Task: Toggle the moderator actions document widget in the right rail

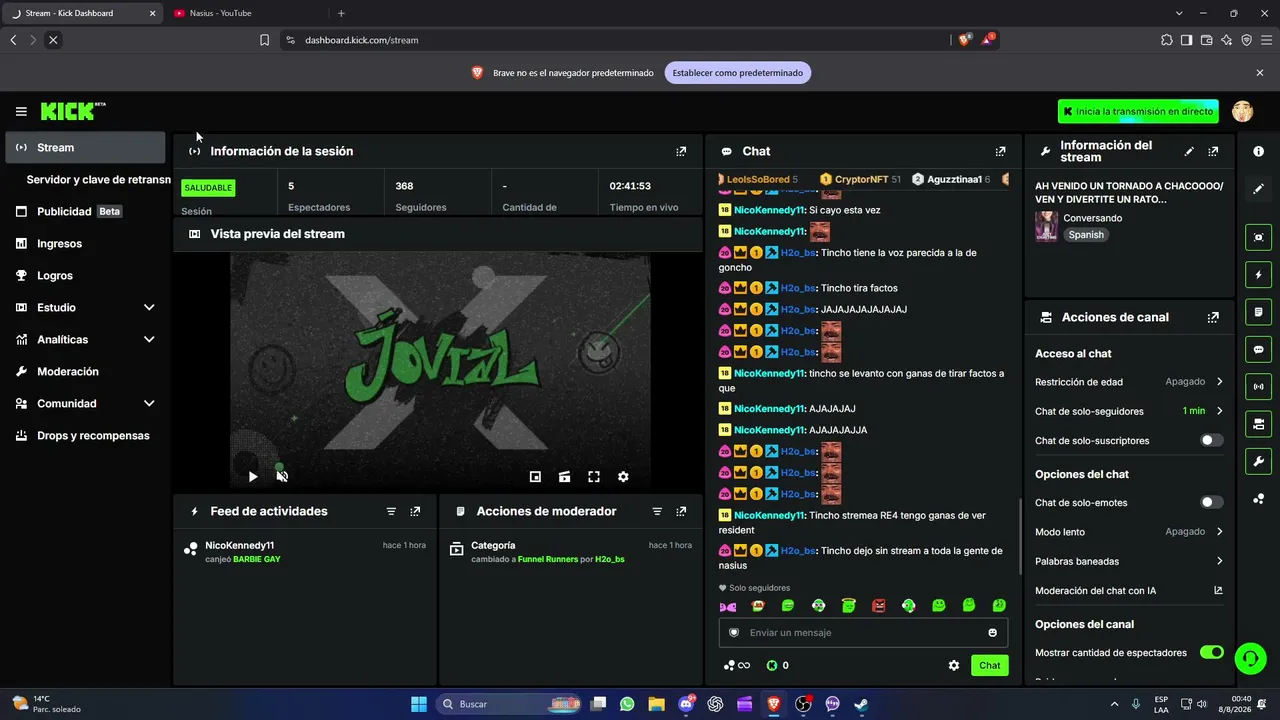Action: pyautogui.click(x=1258, y=312)
